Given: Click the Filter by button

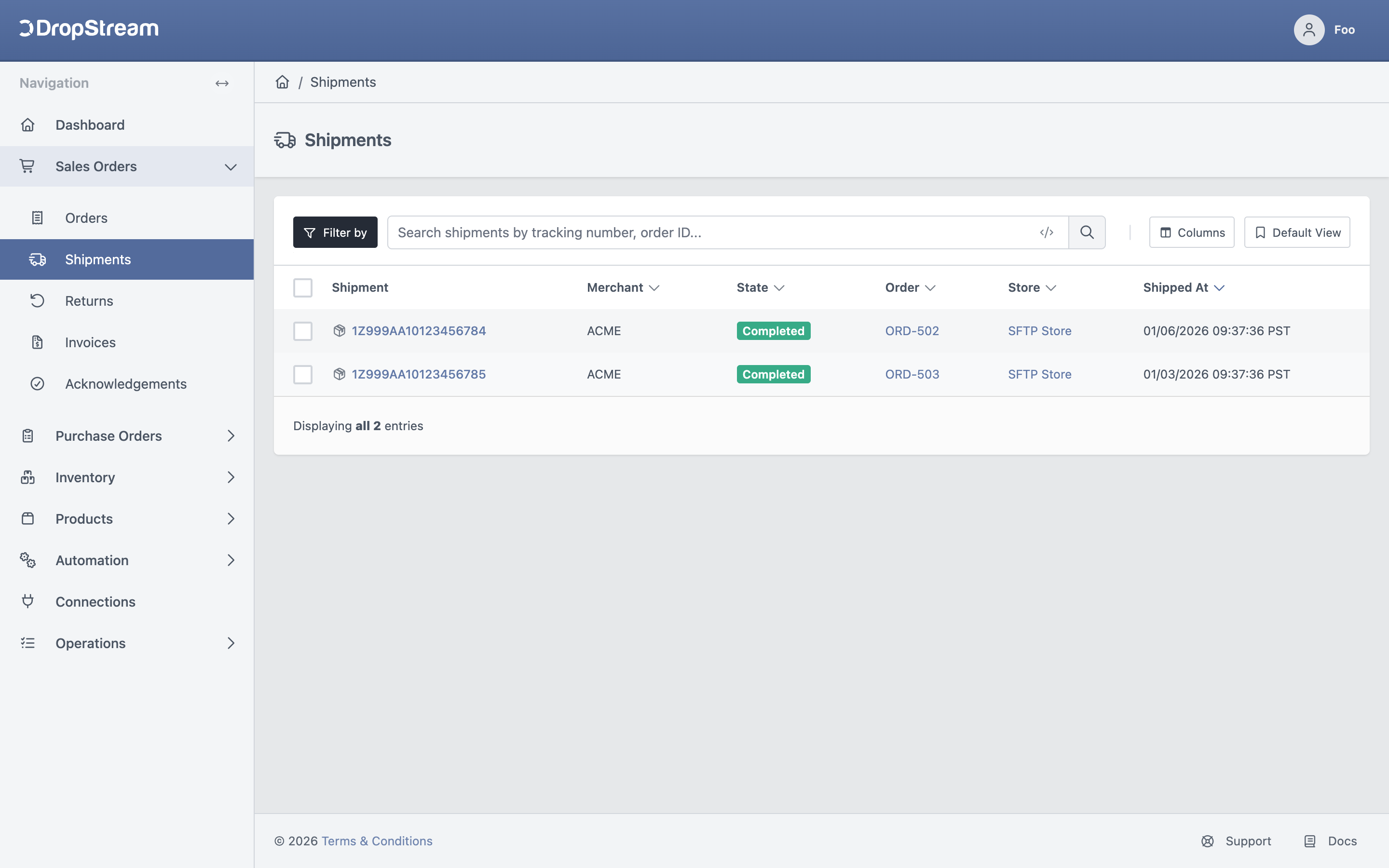Looking at the screenshot, I should 335,232.
